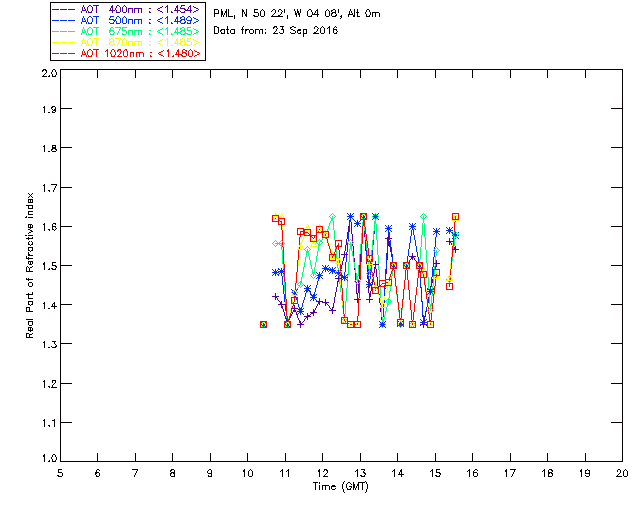Click the y-axis tick label 1.4
Screen dimensions: 640x512
pos(49,305)
